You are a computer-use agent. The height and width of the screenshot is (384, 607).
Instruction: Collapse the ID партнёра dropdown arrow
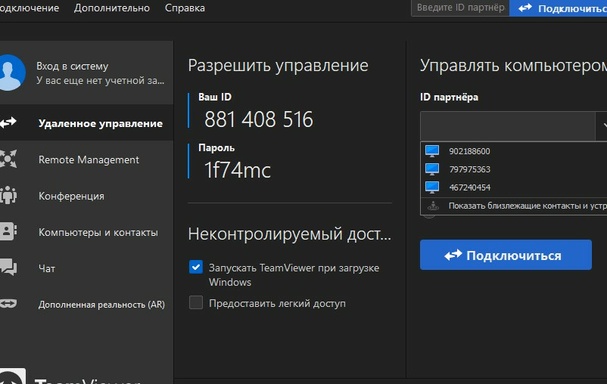pyautogui.click(x=602, y=126)
